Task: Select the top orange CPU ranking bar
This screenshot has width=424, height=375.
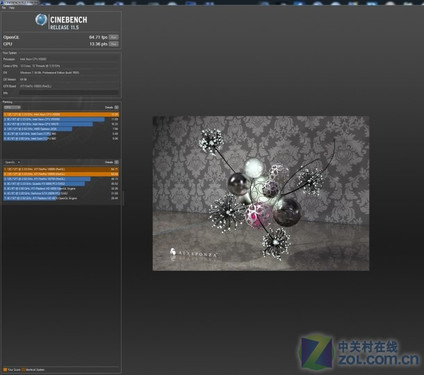Action: 61,115
